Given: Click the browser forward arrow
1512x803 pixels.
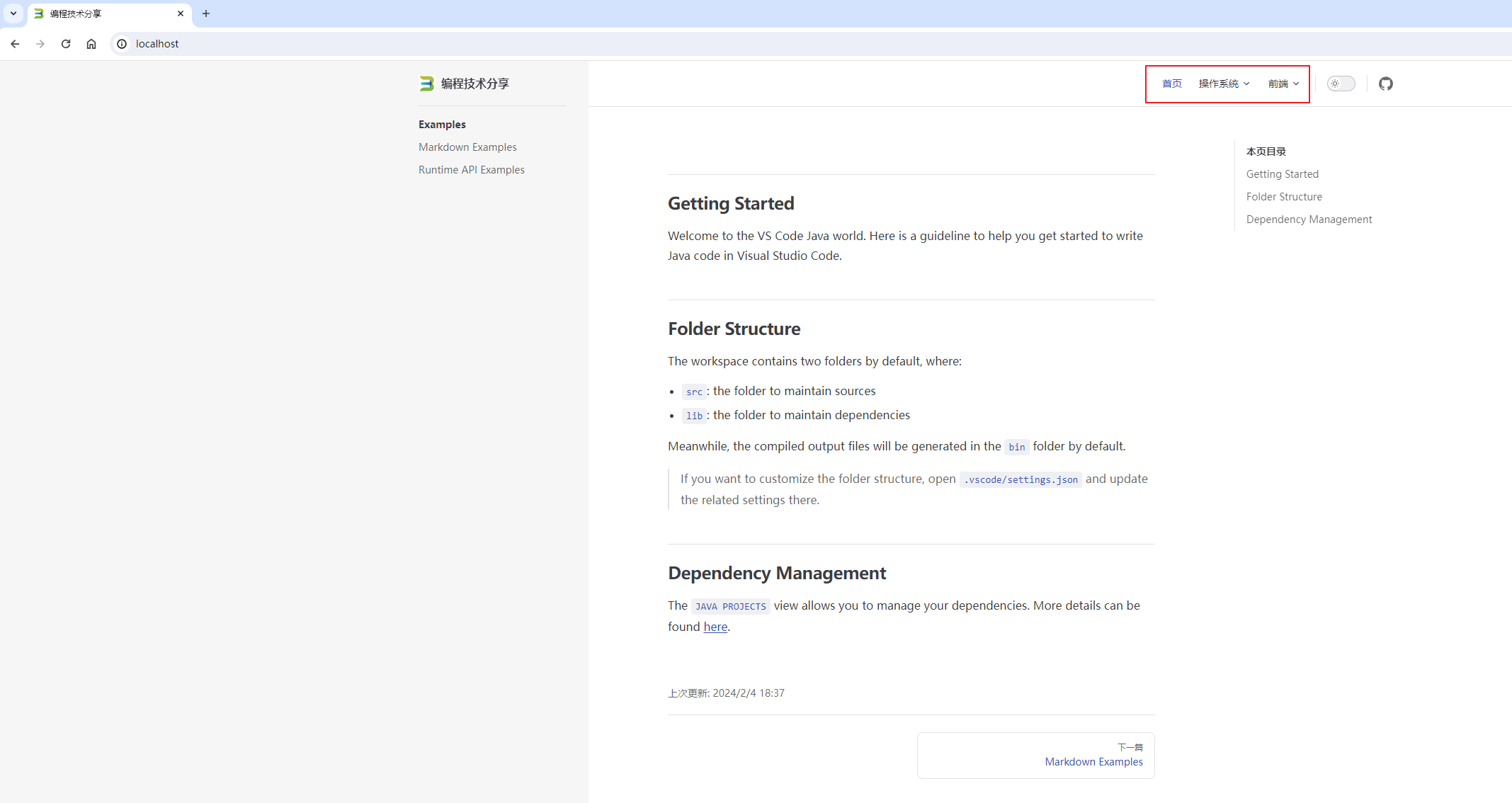Looking at the screenshot, I should tap(40, 44).
